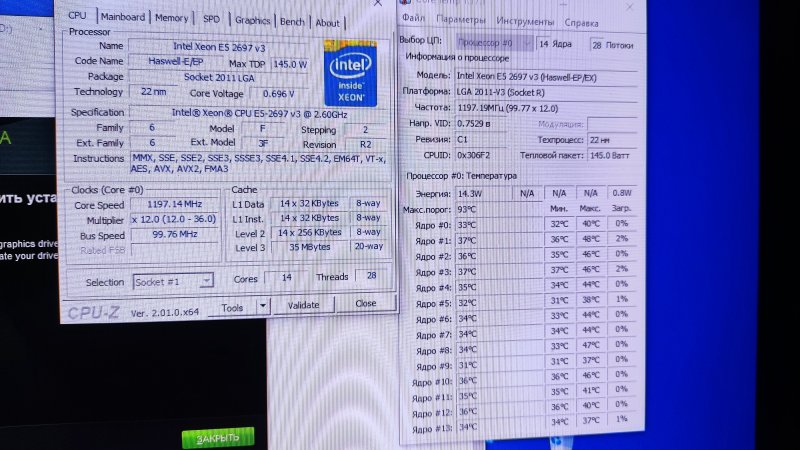800x450 pixels.
Task: Select the SPD tab
Action: [x=212, y=20]
